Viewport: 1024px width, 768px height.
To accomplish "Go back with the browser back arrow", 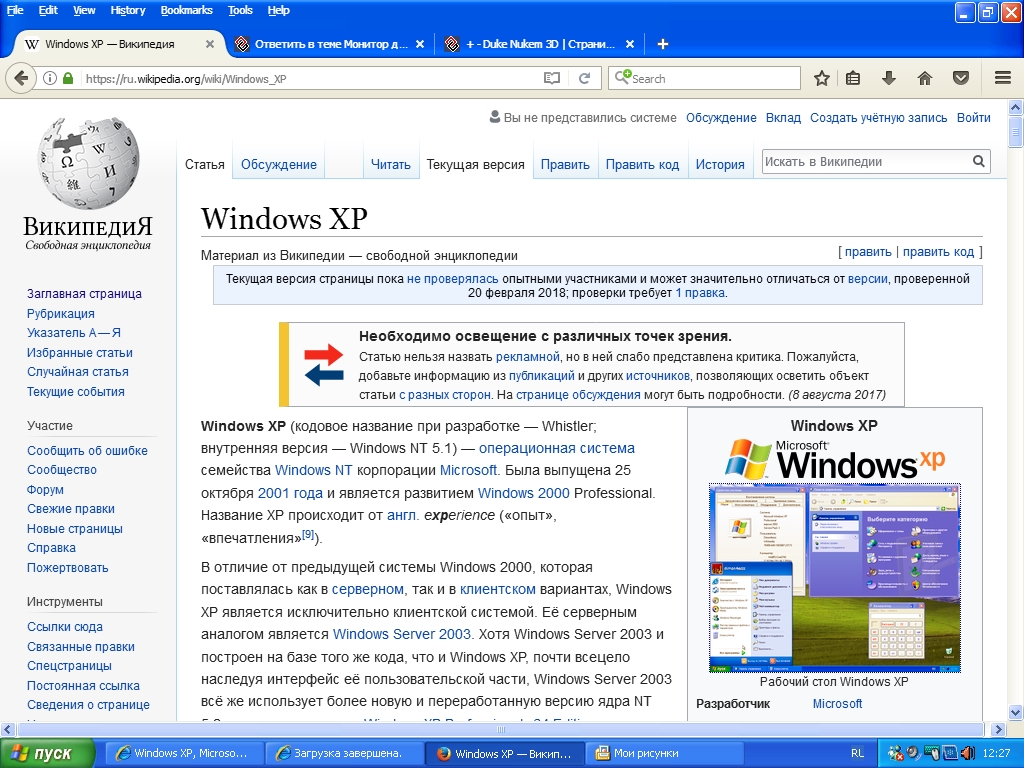I will pyautogui.click(x=21, y=78).
